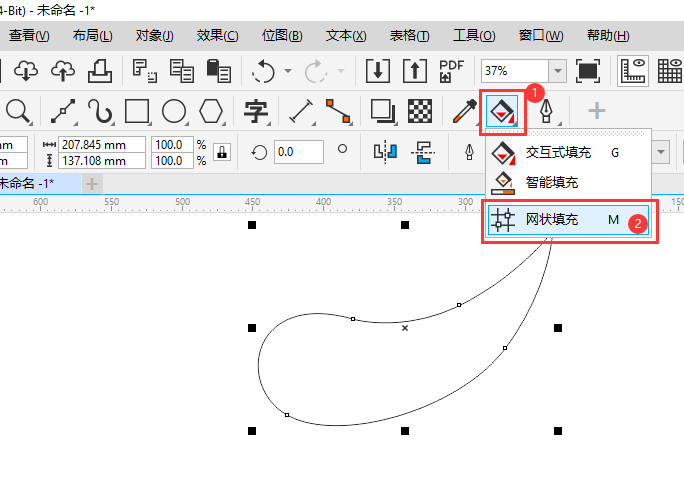The width and height of the screenshot is (684, 501).
Task: Click the cloud upload icon
Action: click(63, 71)
